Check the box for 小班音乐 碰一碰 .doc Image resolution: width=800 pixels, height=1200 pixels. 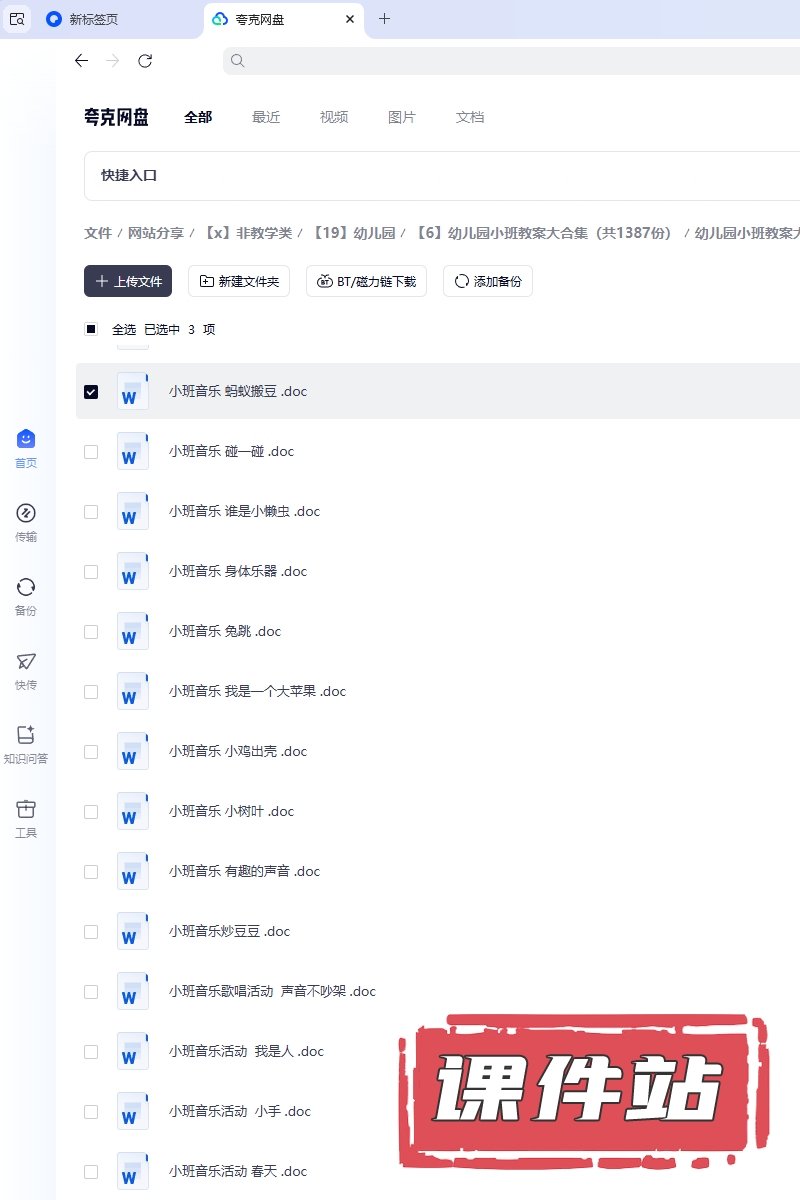[x=91, y=452]
